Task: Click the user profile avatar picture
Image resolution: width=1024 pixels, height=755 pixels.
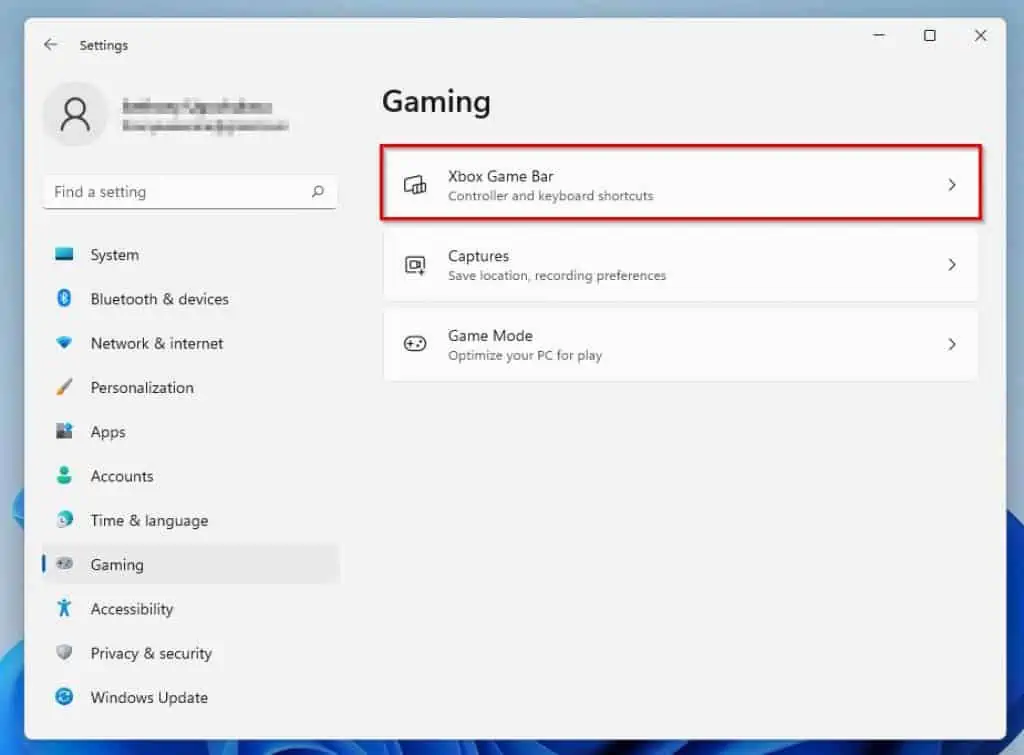Action: click(x=75, y=114)
